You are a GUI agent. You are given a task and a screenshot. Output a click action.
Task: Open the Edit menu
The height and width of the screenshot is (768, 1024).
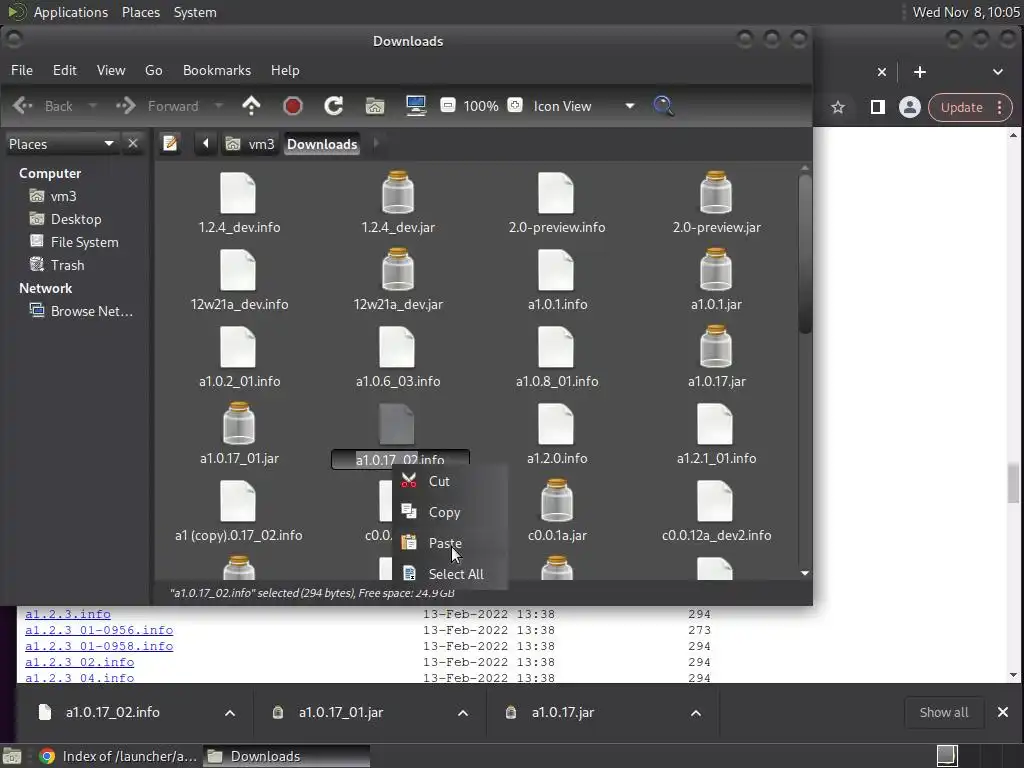[x=65, y=70]
